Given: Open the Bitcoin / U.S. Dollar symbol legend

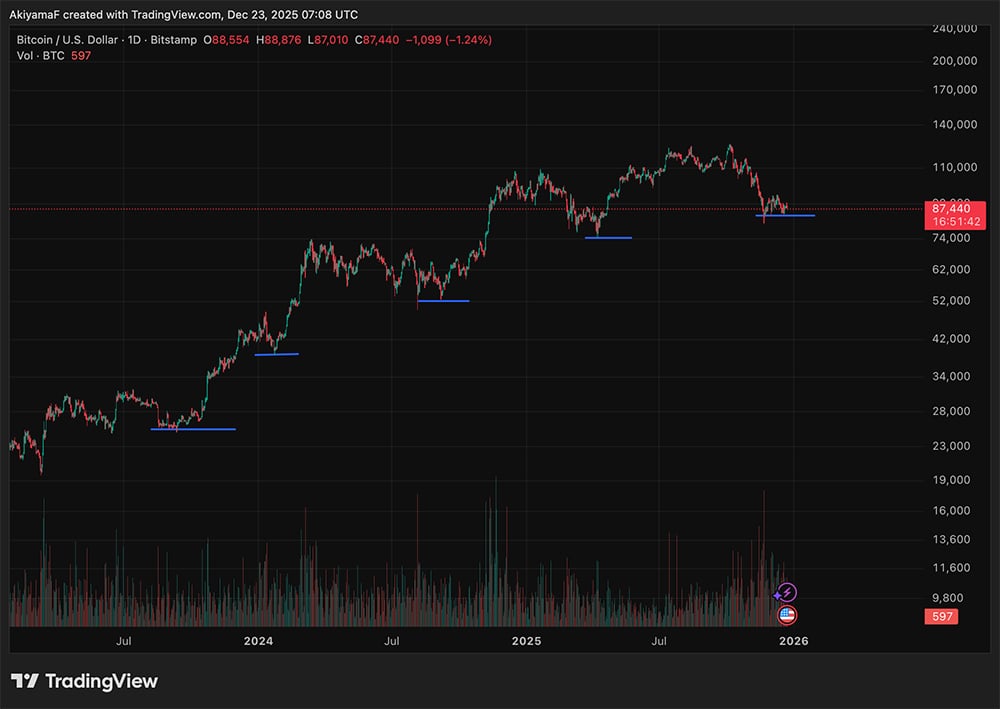Looking at the screenshot, I should pyautogui.click(x=65, y=40).
